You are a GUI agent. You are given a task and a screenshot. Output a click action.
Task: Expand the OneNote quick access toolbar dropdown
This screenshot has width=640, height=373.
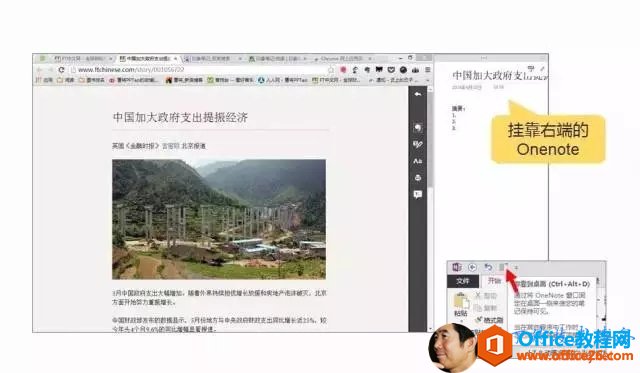(516, 268)
